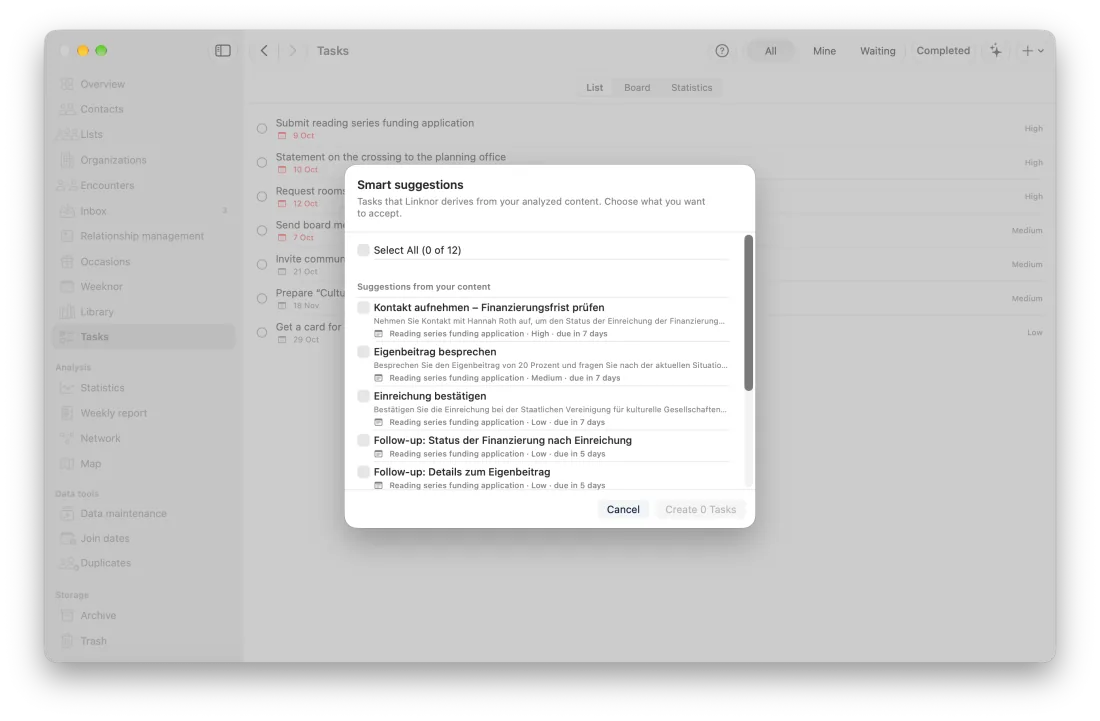1100x721 pixels.
Task: Click the Create 0 Tasks button
Action: click(x=700, y=510)
